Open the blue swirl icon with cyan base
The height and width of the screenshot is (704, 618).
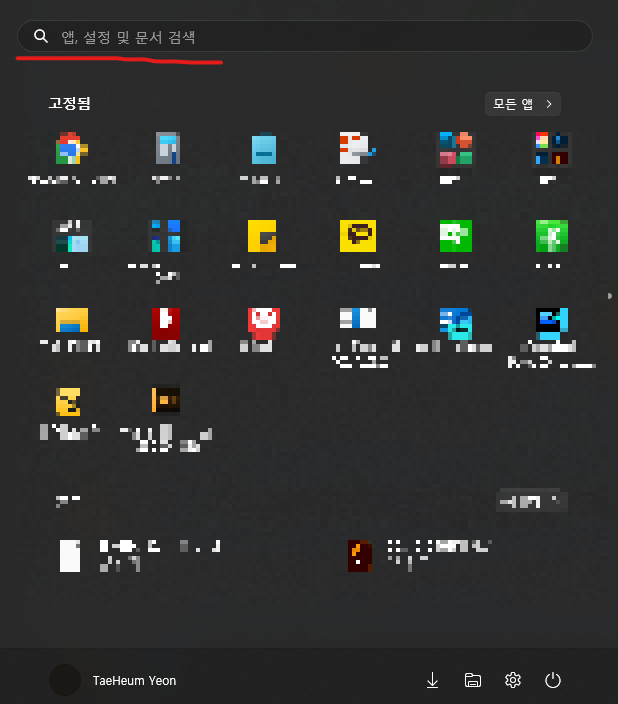[x=456, y=324]
